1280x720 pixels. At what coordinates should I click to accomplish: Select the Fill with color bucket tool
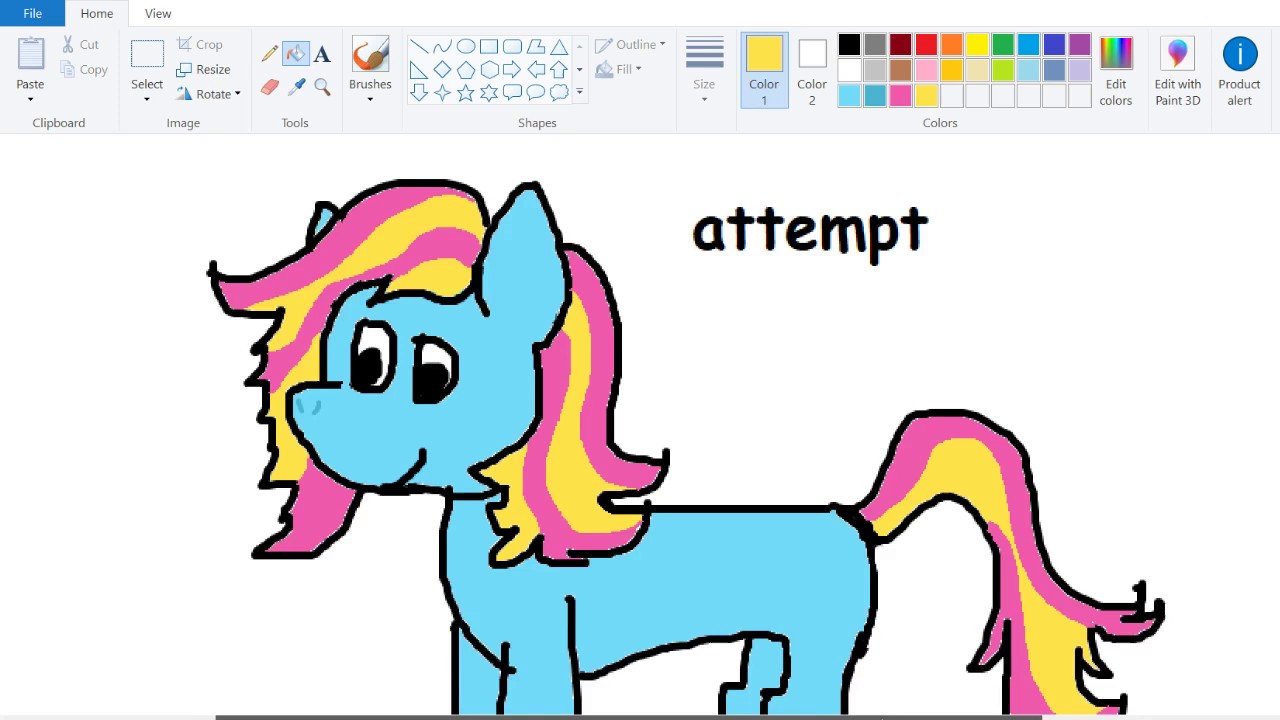(x=296, y=53)
